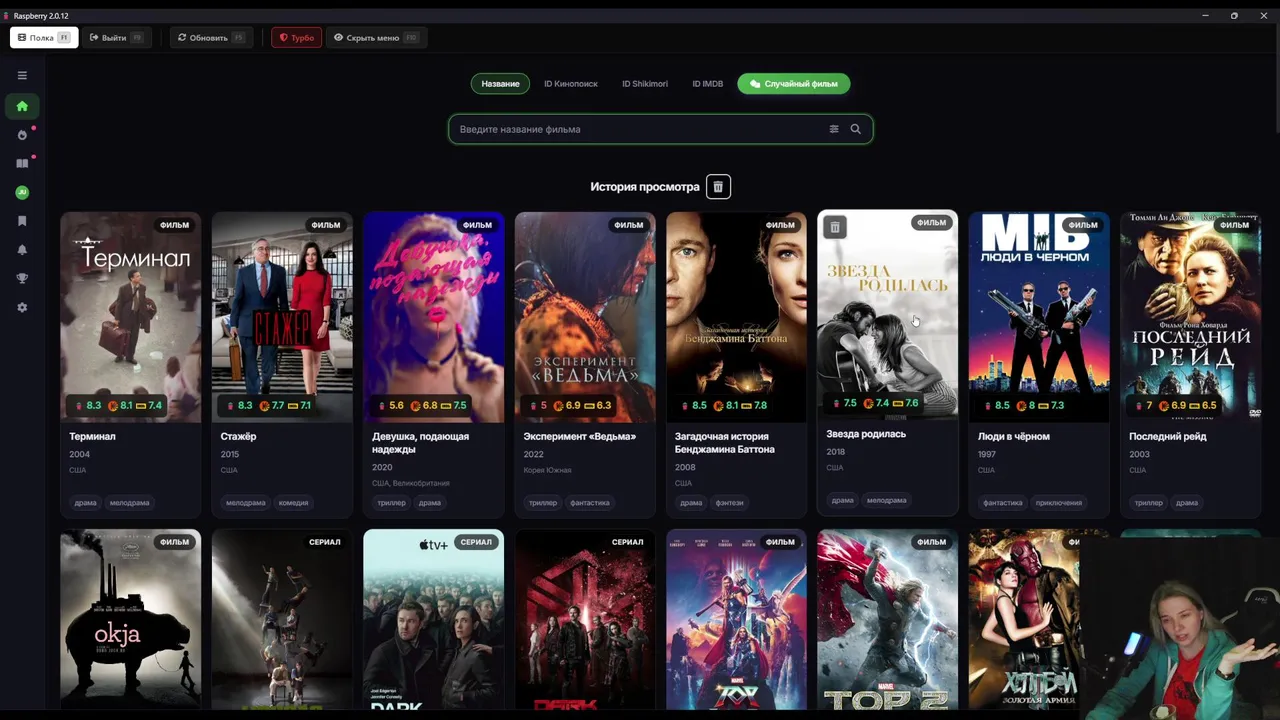
Task: Open search filter options icon
Action: (x=834, y=129)
